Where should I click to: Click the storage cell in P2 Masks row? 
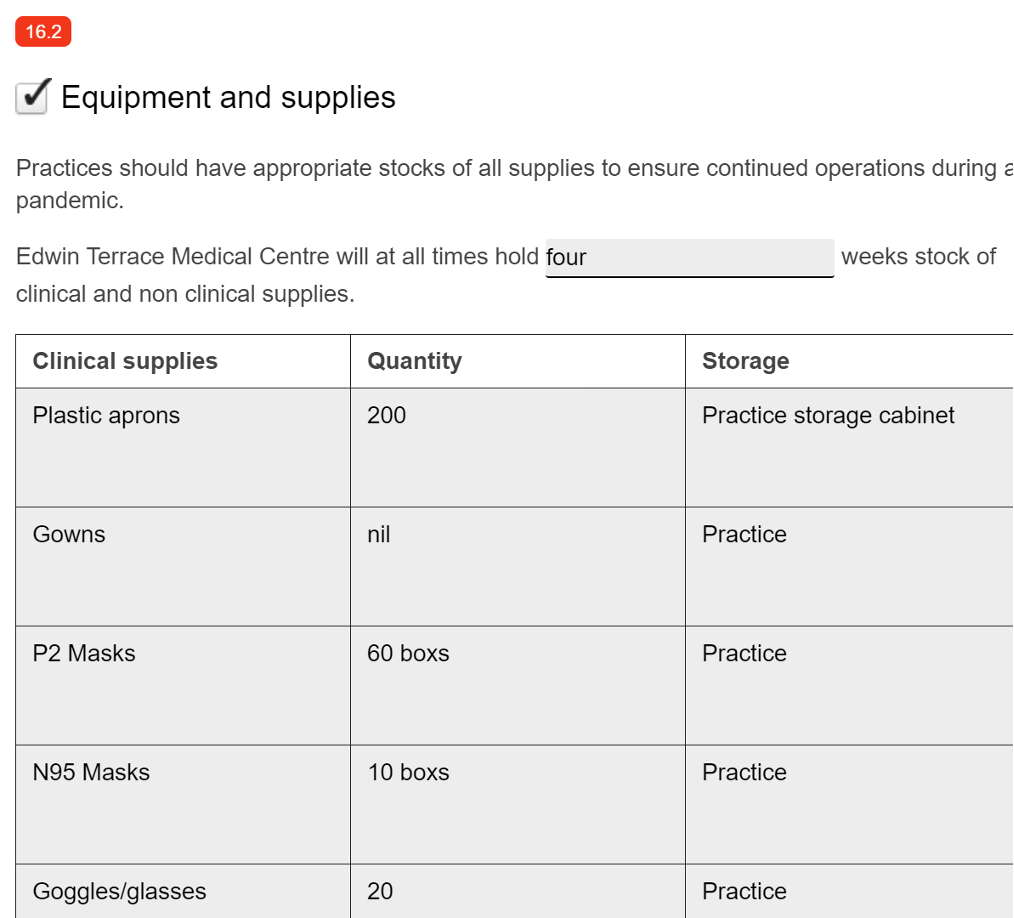click(849, 685)
